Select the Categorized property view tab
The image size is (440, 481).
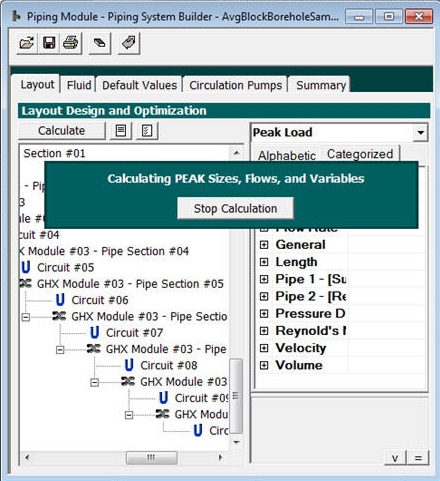pyautogui.click(x=360, y=154)
